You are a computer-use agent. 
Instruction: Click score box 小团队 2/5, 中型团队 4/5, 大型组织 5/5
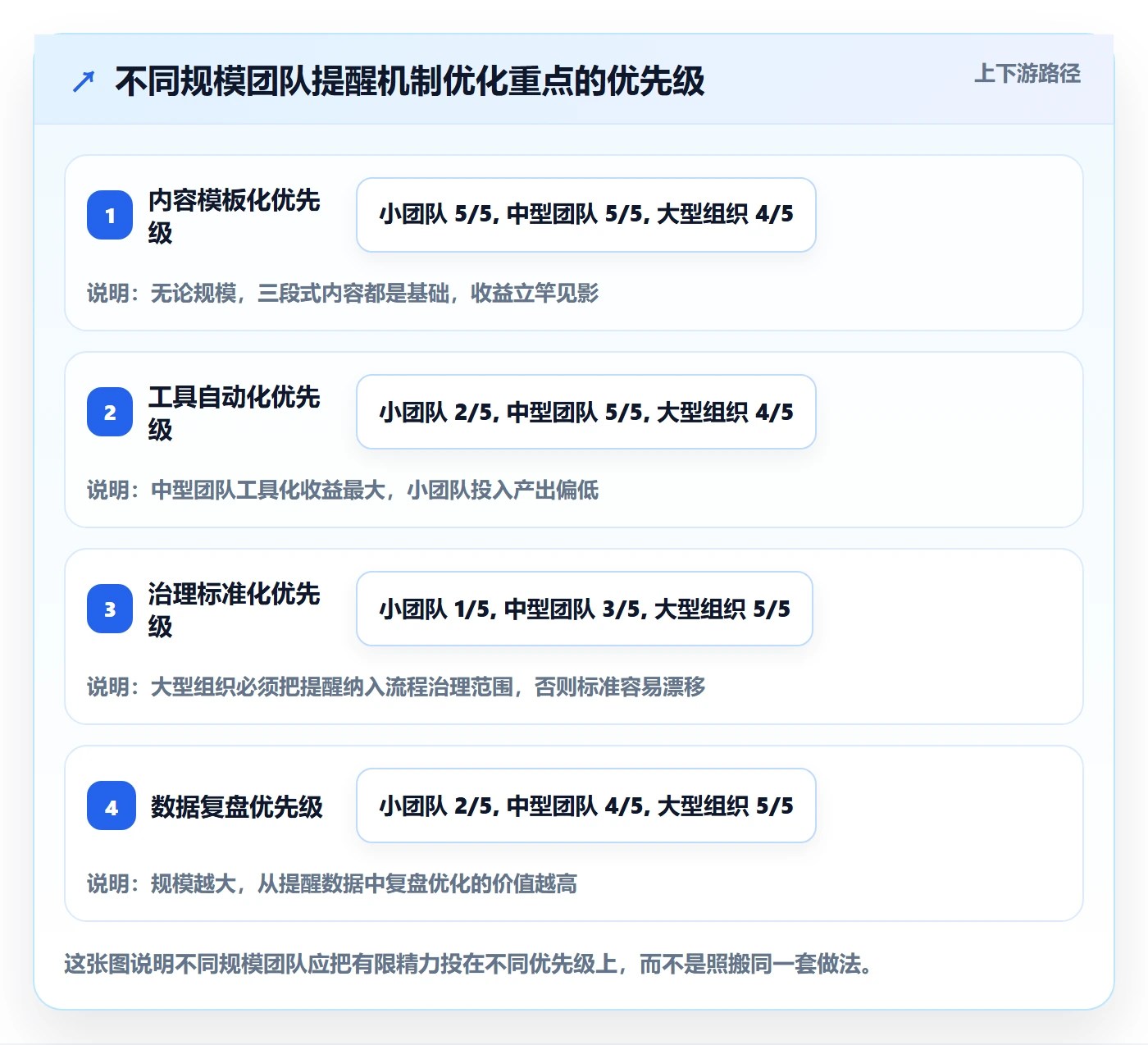[586, 805]
